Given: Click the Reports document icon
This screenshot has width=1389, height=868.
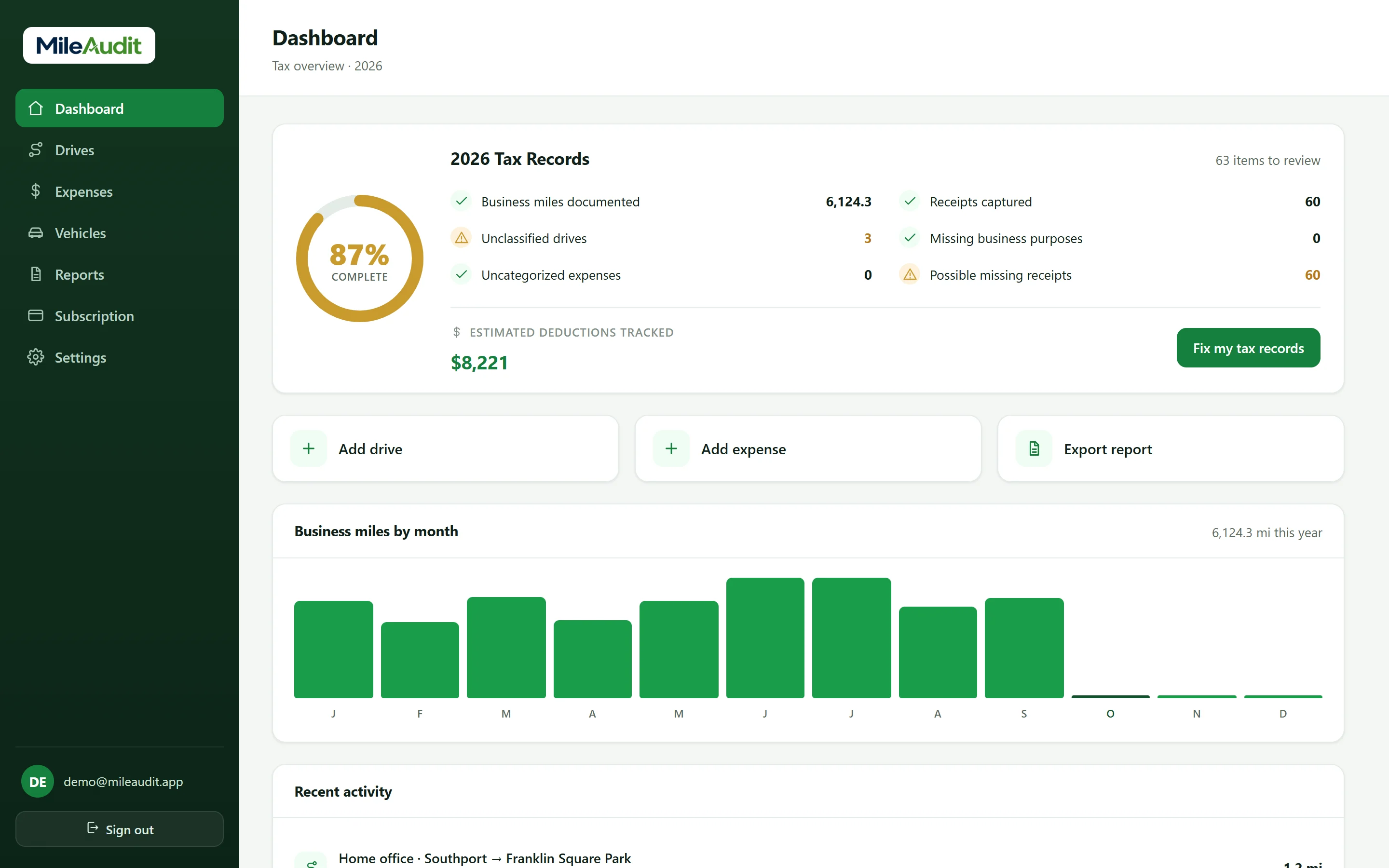Looking at the screenshot, I should 36,274.
